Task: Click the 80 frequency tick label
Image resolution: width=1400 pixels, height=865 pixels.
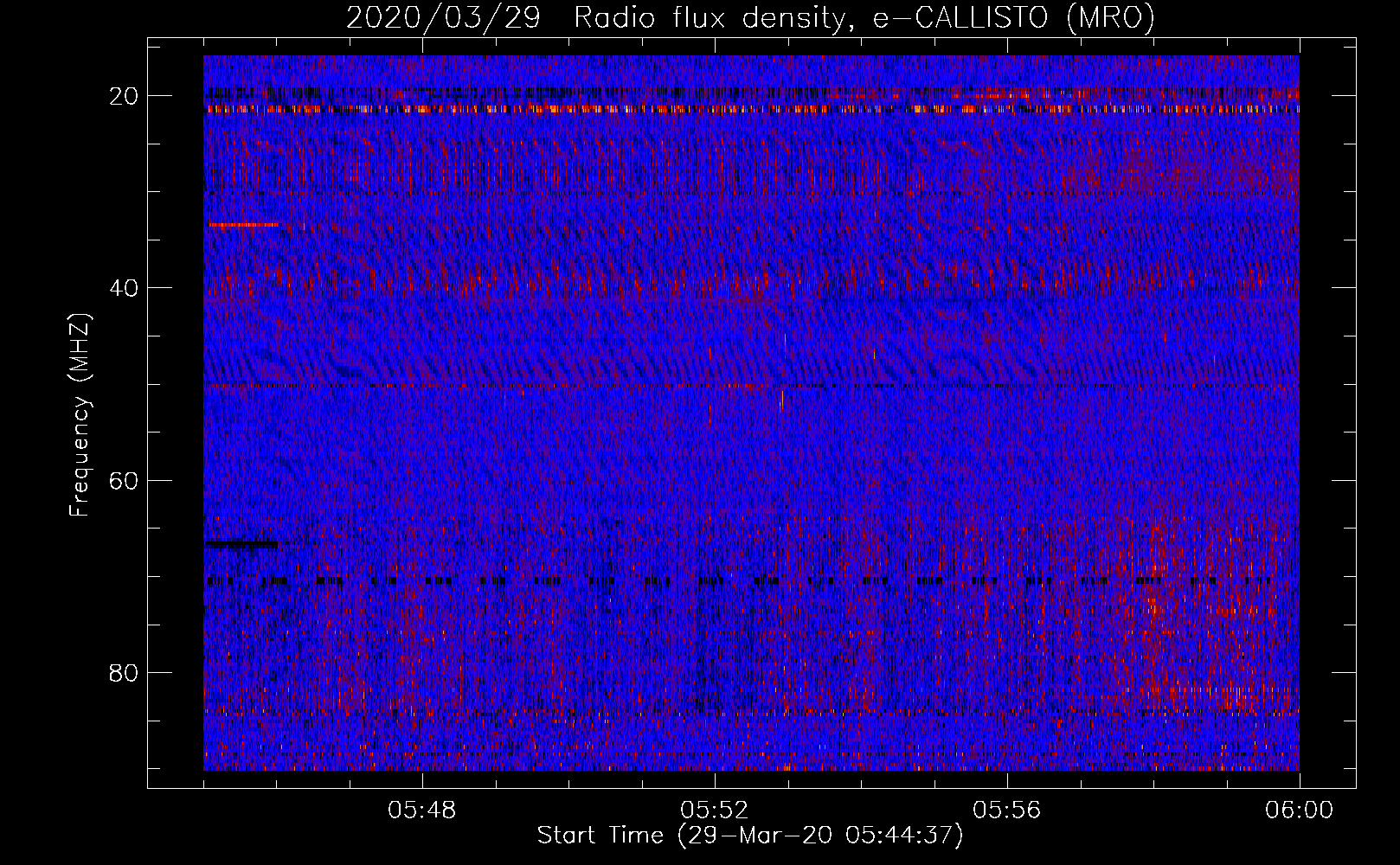Action: (x=125, y=672)
